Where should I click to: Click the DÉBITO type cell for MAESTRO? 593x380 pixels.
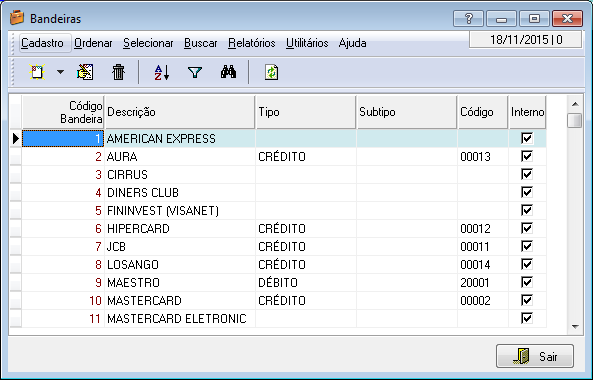pos(306,282)
